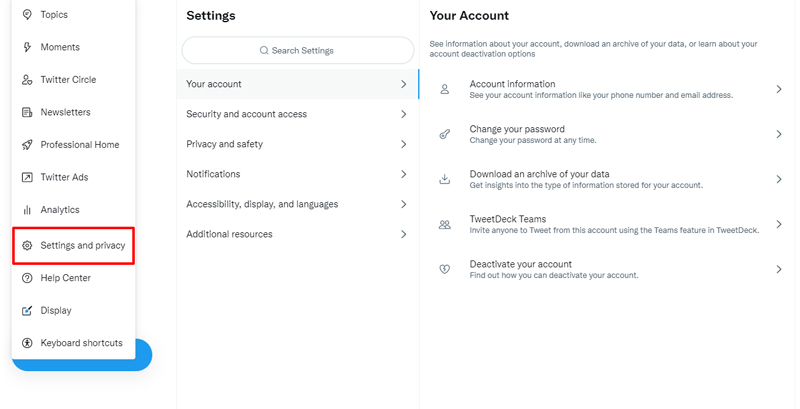Image resolution: width=800 pixels, height=409 pixels.
Task: Click the Professional Home rocket icon
Action: click(x=27, y=145)
